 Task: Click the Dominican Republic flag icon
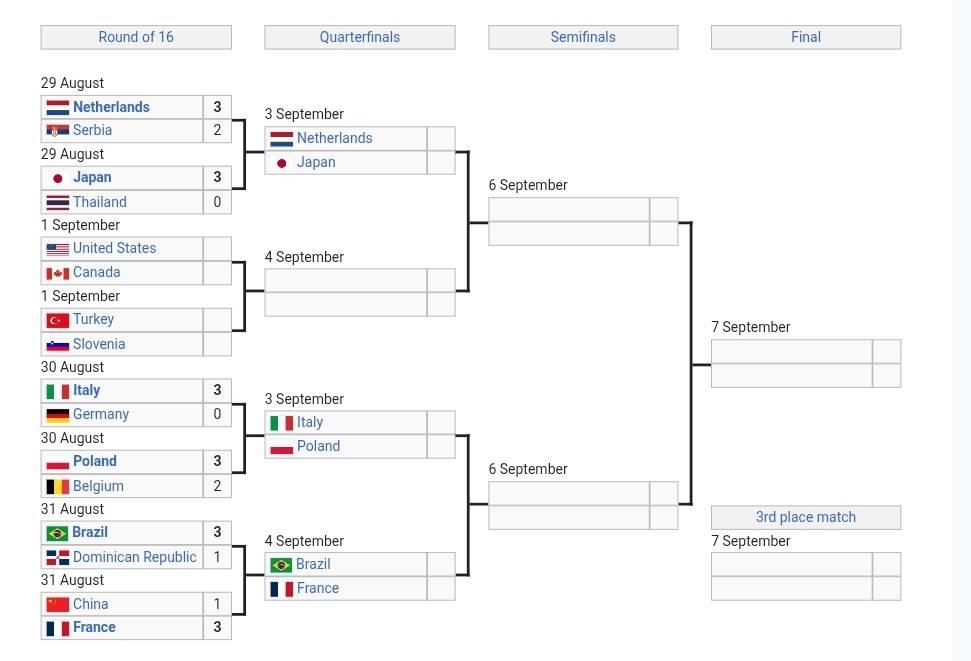pos(58,558)
